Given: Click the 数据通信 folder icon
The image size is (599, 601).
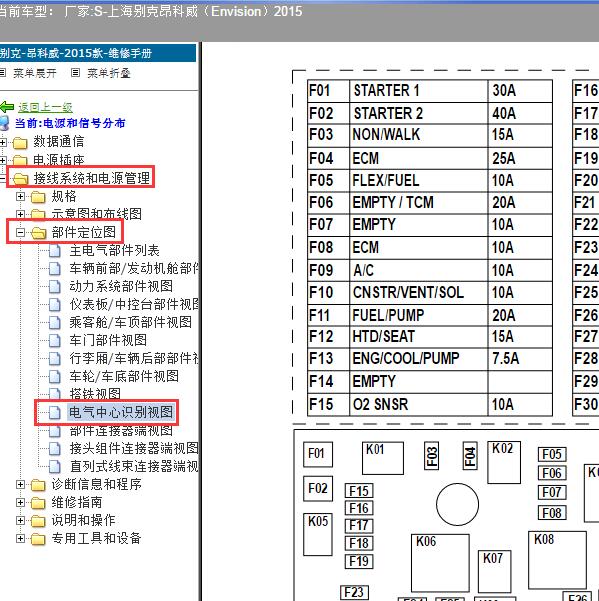Looking at the screenshot, I should 20,143.
